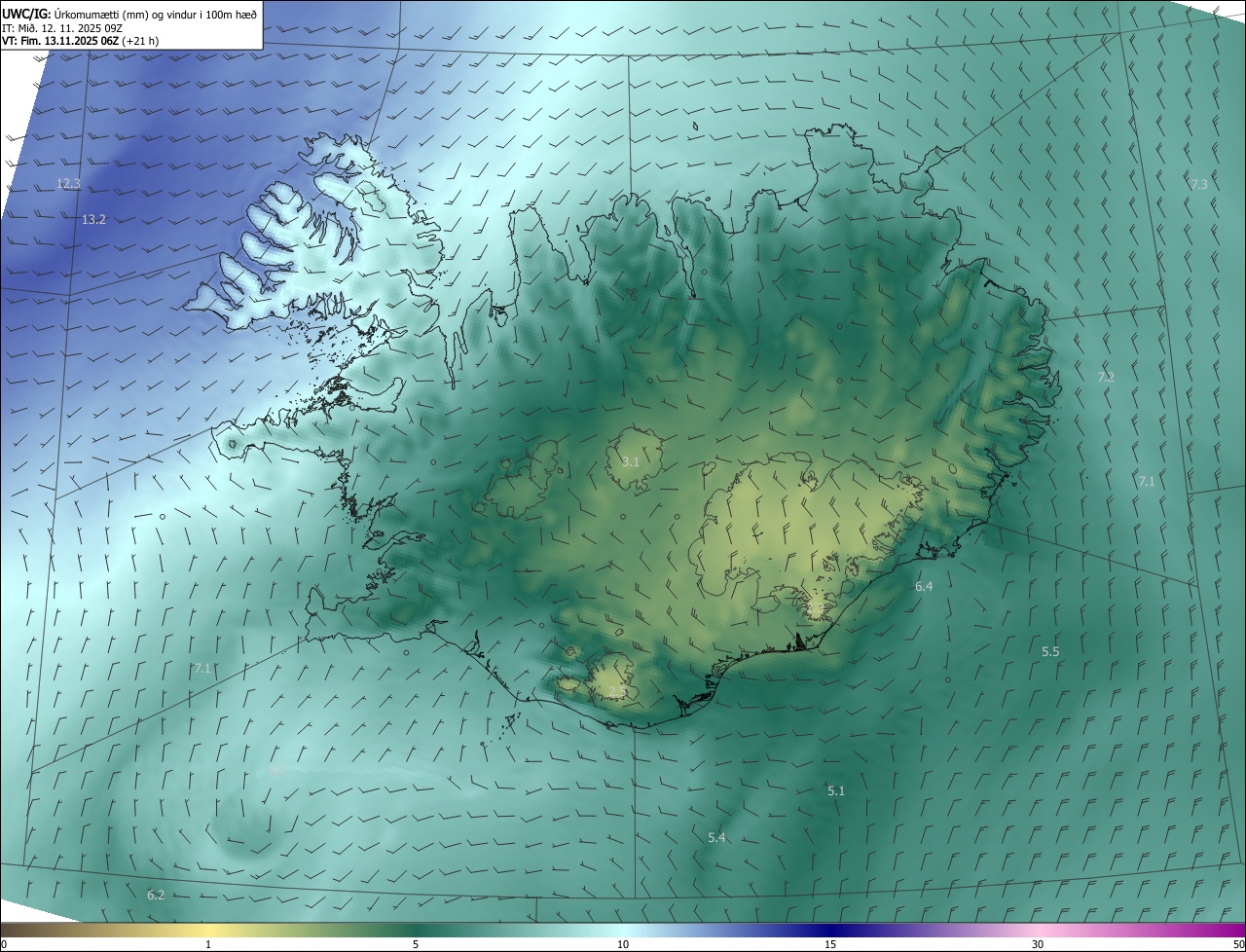Pick the yellow colorbar segment above 1

point(208,930)
